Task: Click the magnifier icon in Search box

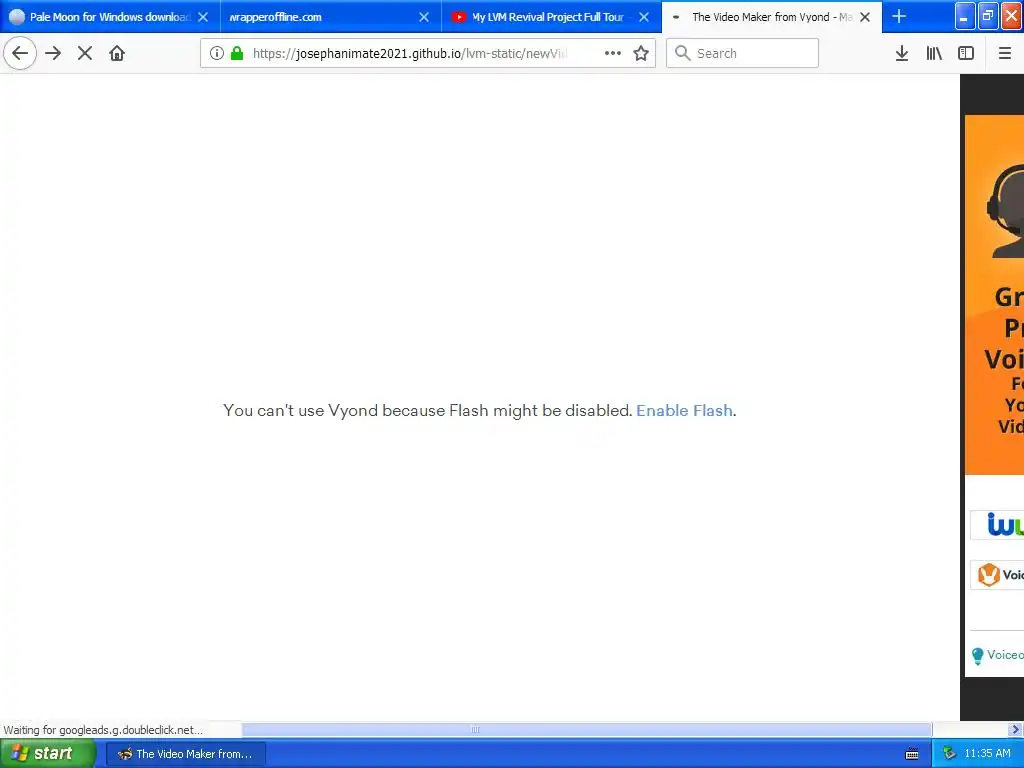Action: click(682, 53)
